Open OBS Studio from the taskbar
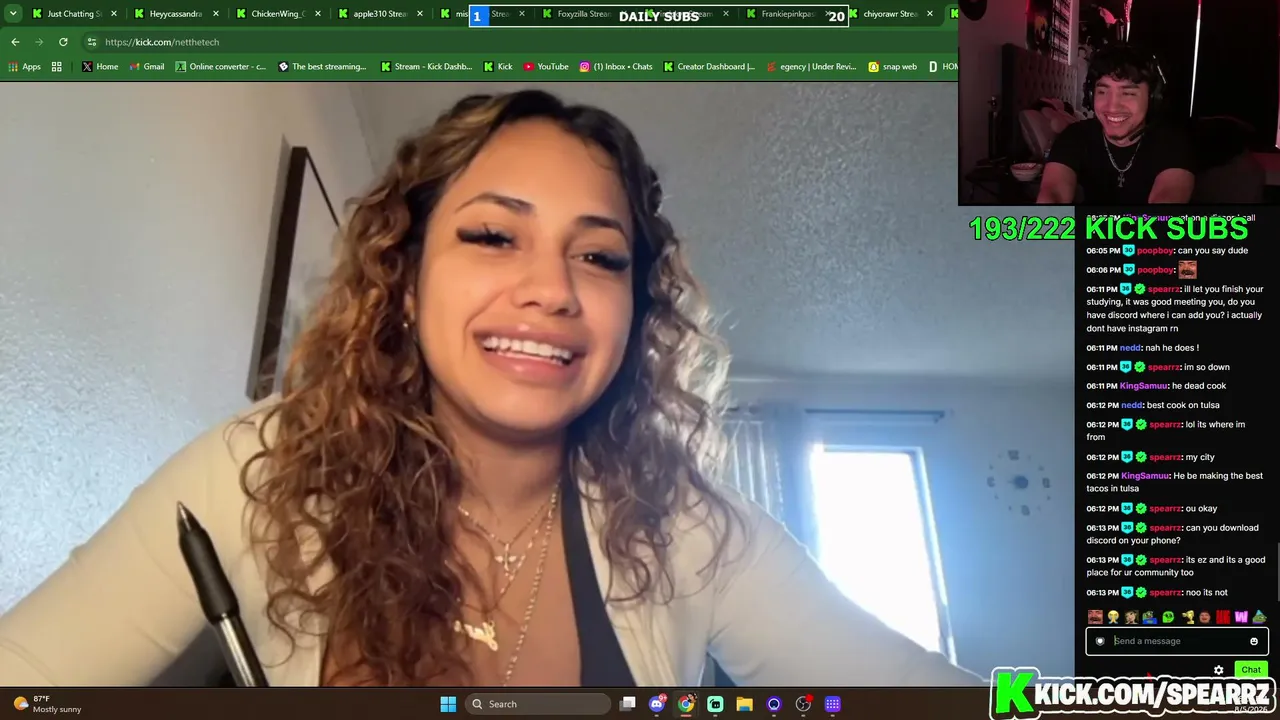 (803, 704)
